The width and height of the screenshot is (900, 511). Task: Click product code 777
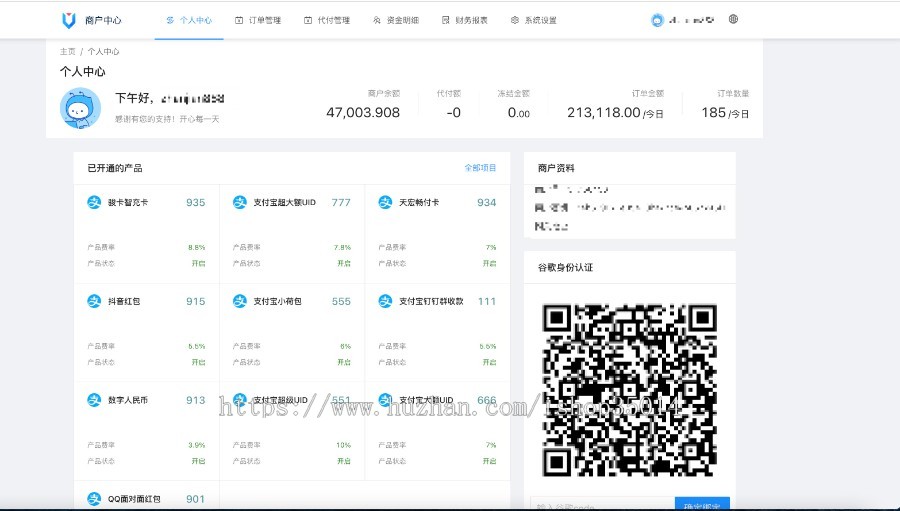coord(341,202)
